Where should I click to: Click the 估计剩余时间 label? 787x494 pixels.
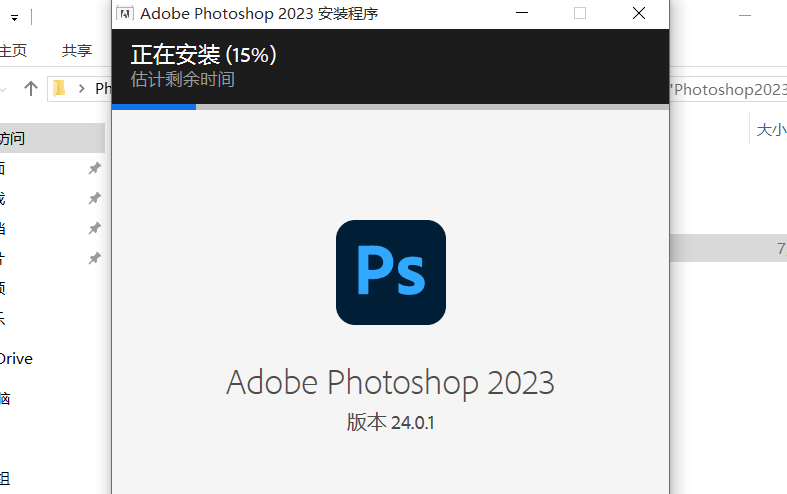click(x=183, y=79)
